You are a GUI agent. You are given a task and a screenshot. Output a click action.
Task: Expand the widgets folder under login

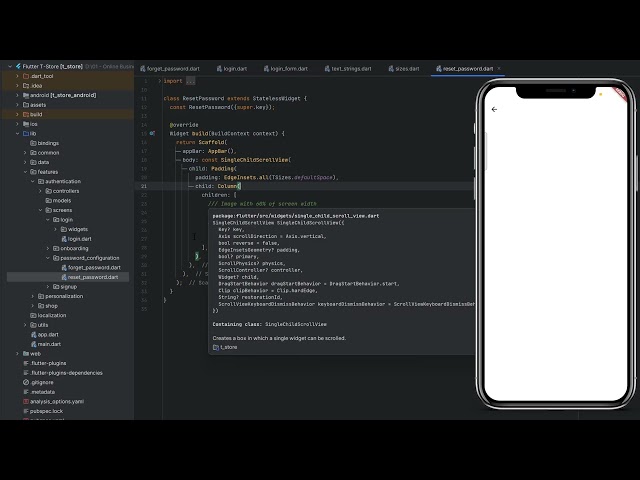pos(56,229)
